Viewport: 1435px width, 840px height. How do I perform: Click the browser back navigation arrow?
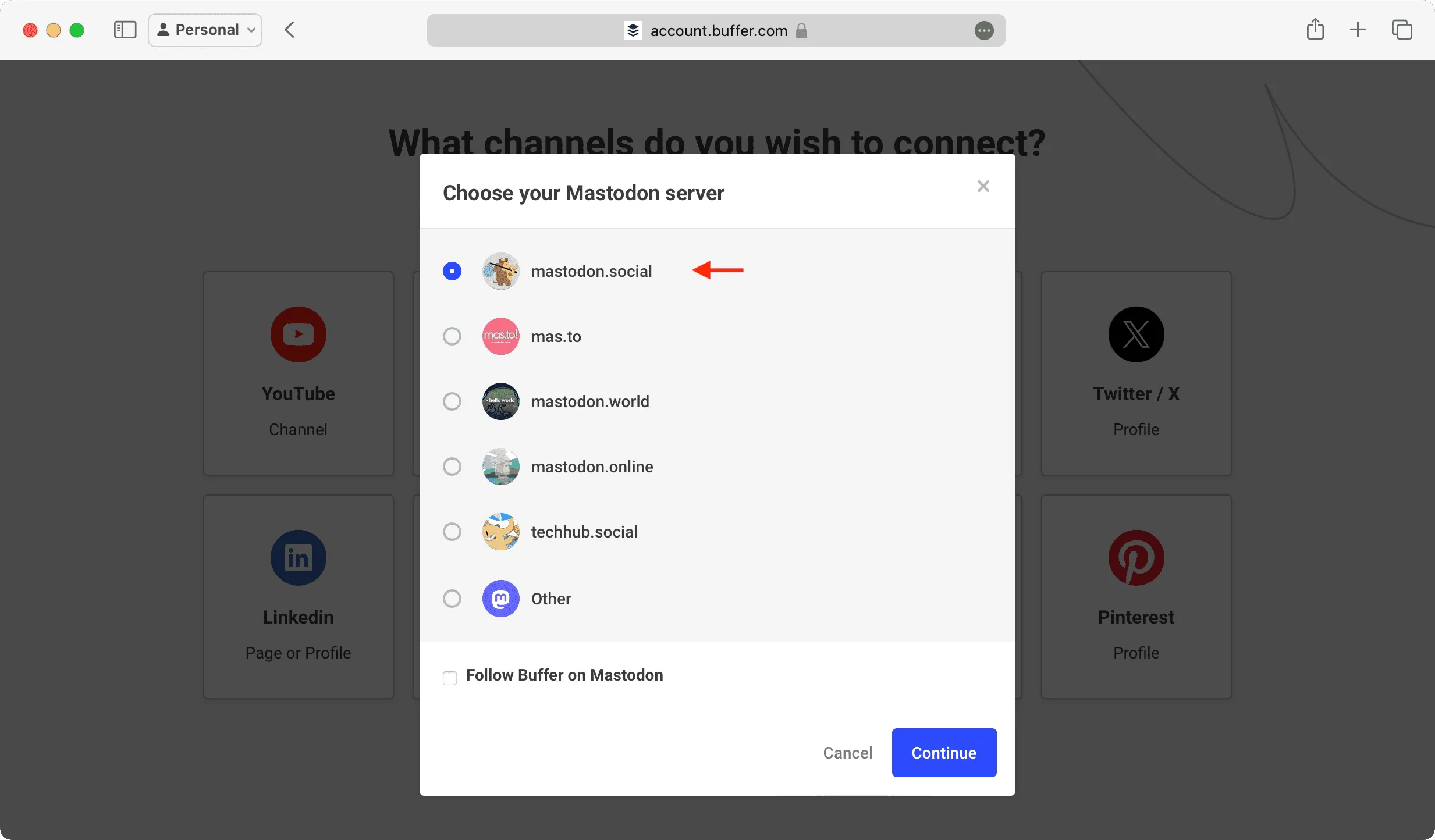coord(287,29)
